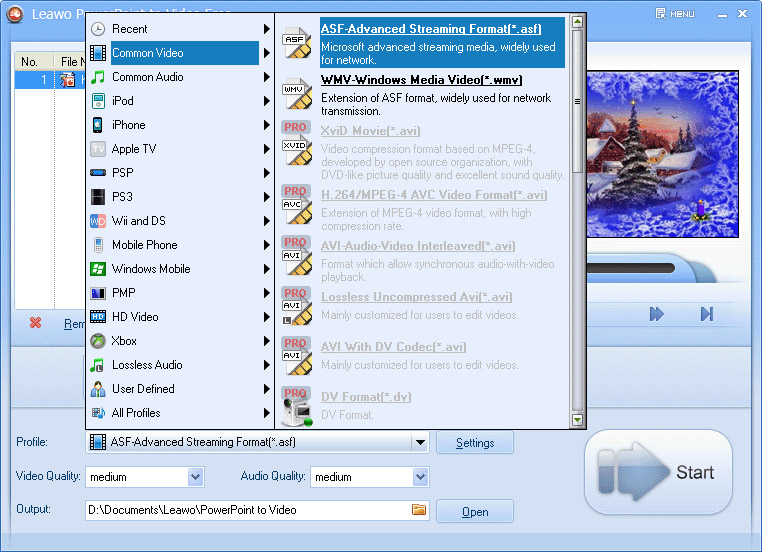Click PowerPoint file icon in row 1
The height and width of the screenshot is (552, 762).
coord(67,80)
